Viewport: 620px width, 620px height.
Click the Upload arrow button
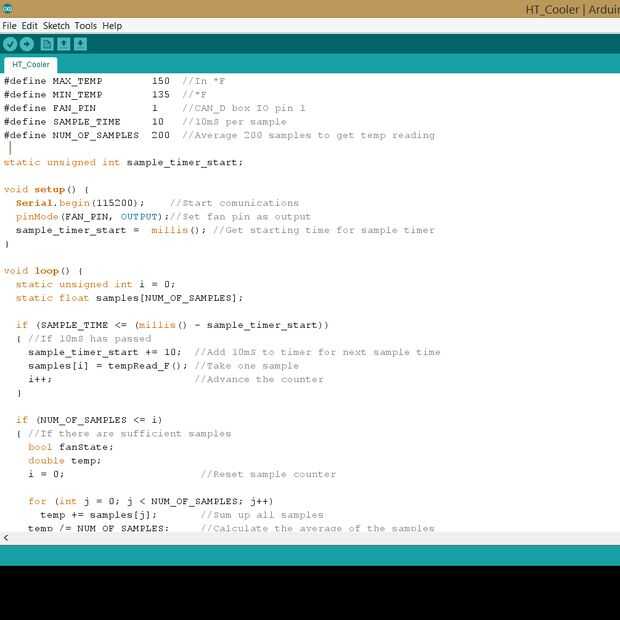tap(27, 44)
